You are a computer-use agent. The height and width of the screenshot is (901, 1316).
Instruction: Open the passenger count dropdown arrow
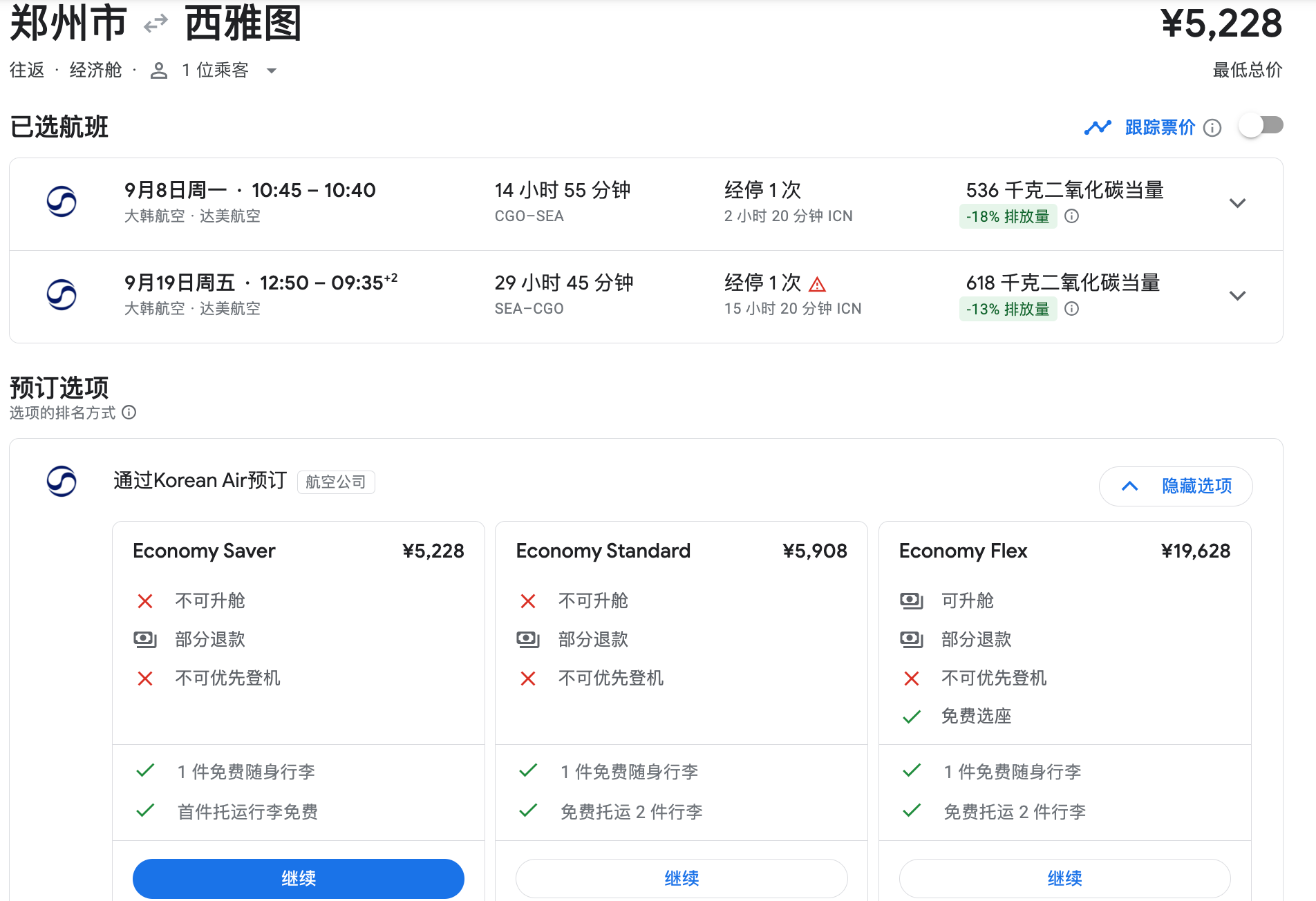coord(272,70)
